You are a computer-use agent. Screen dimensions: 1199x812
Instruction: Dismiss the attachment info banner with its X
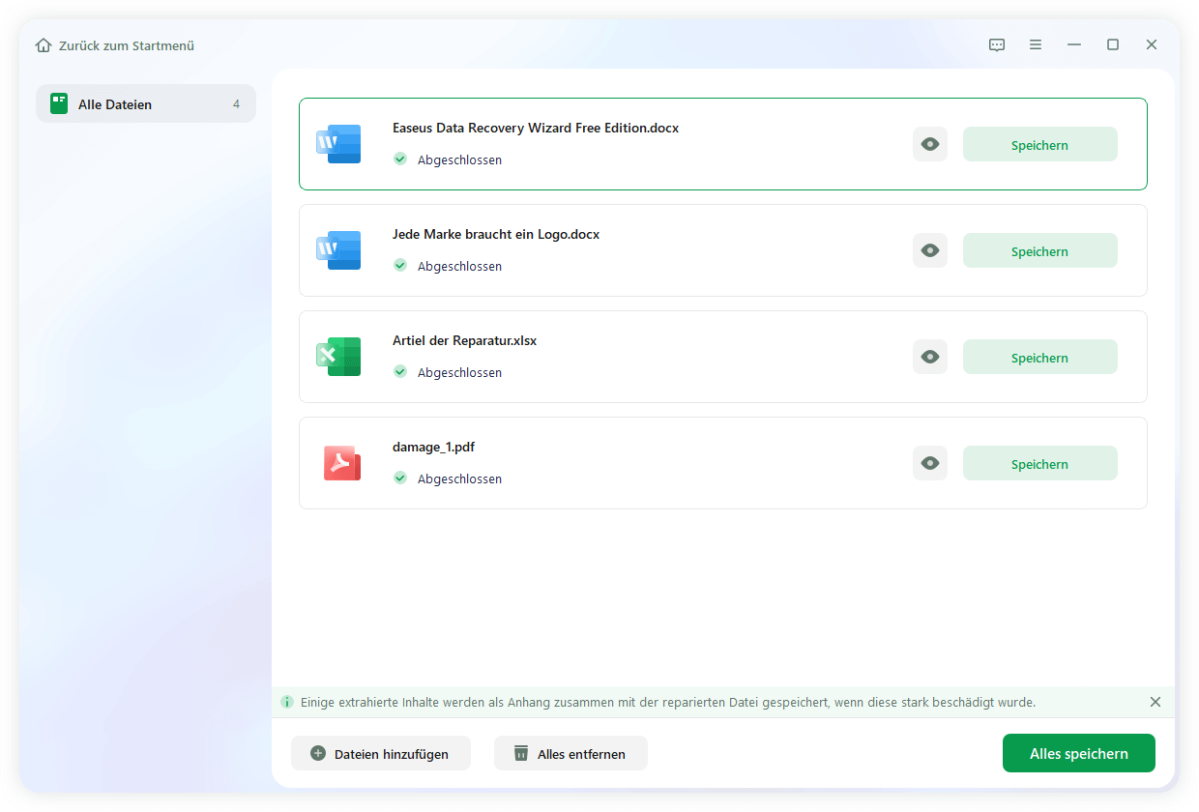(x=1155, y=701)
